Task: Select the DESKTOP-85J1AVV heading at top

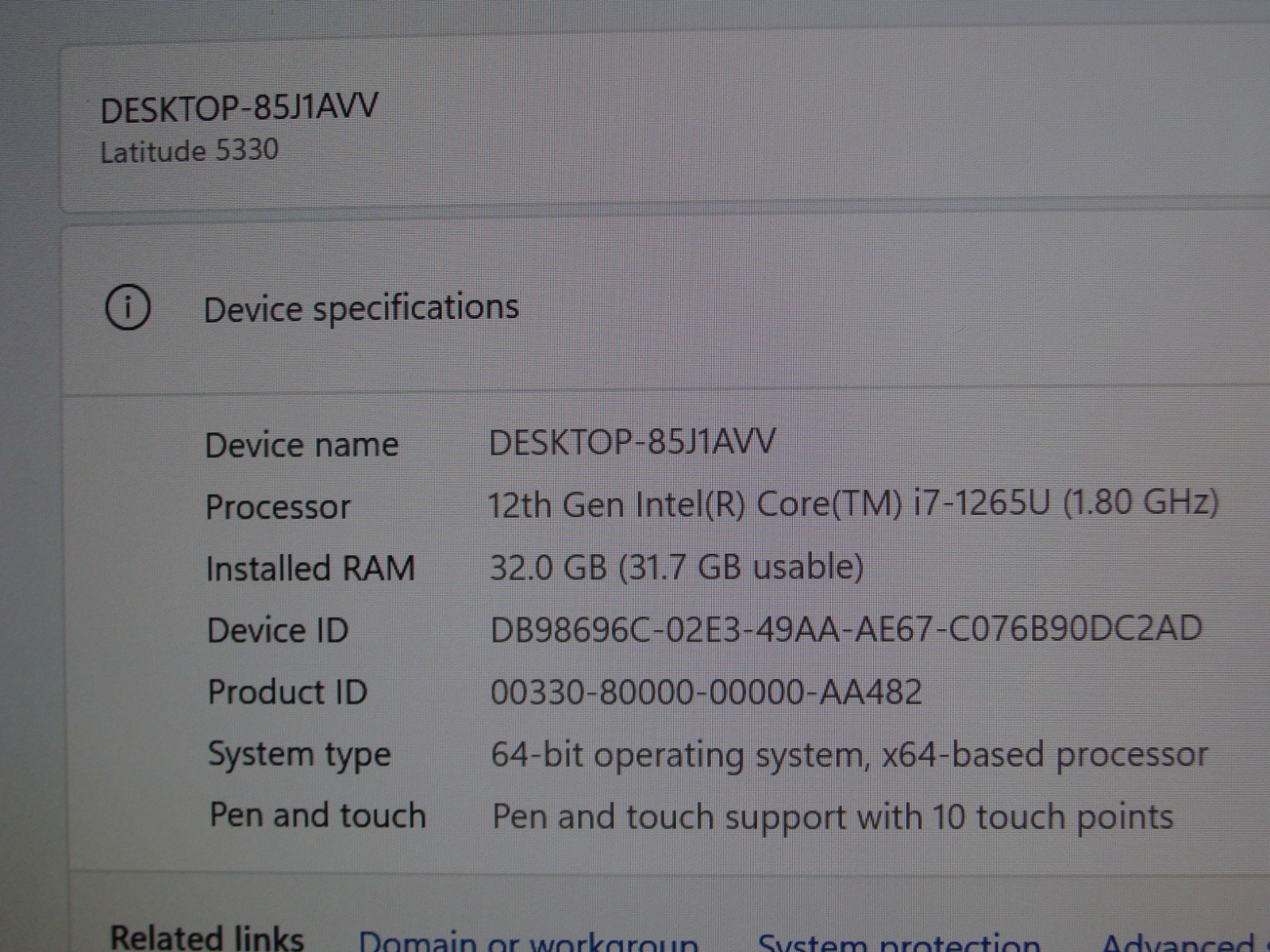Action: (239, 107)
